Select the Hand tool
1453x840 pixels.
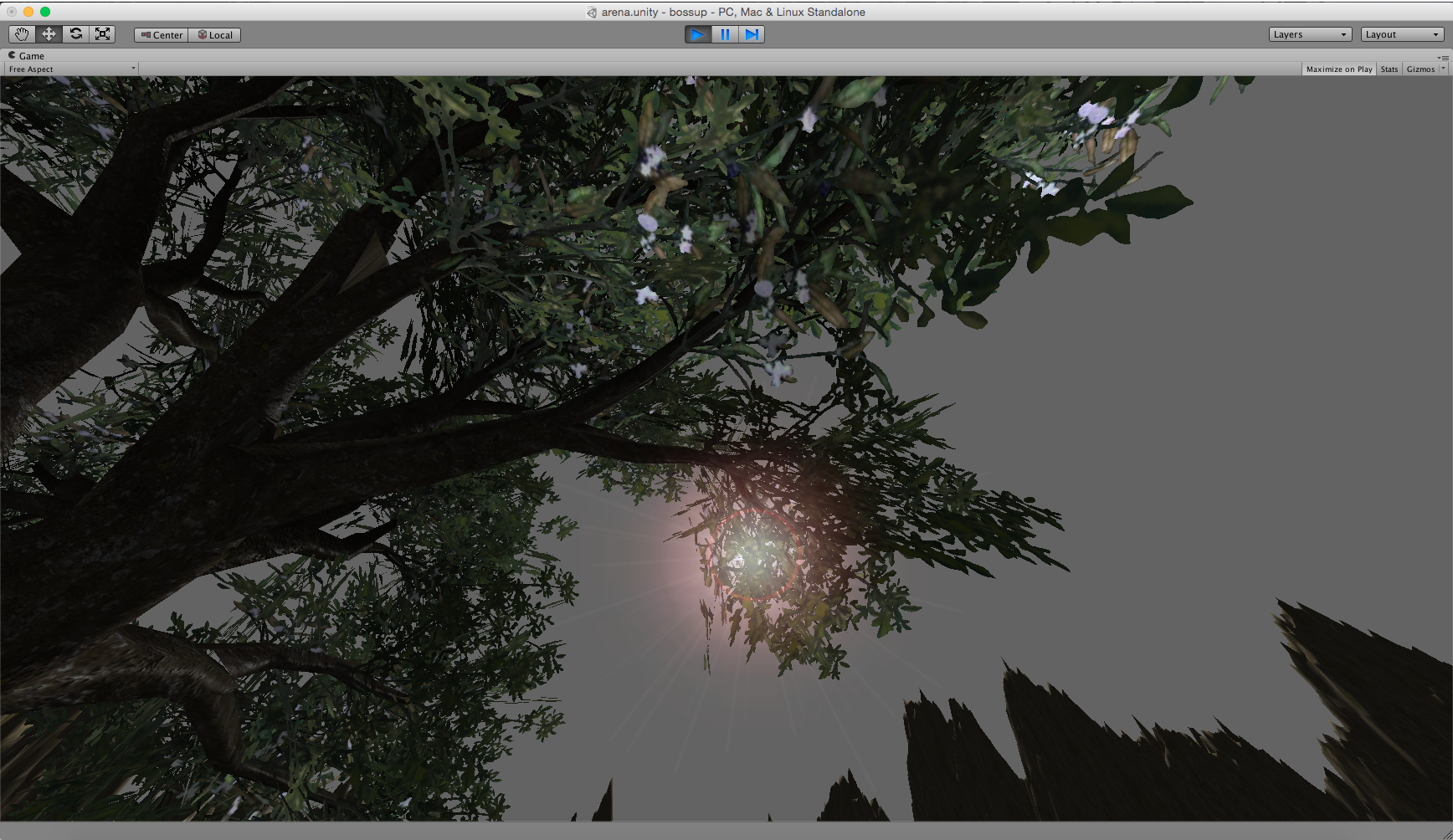pos(22,34)
